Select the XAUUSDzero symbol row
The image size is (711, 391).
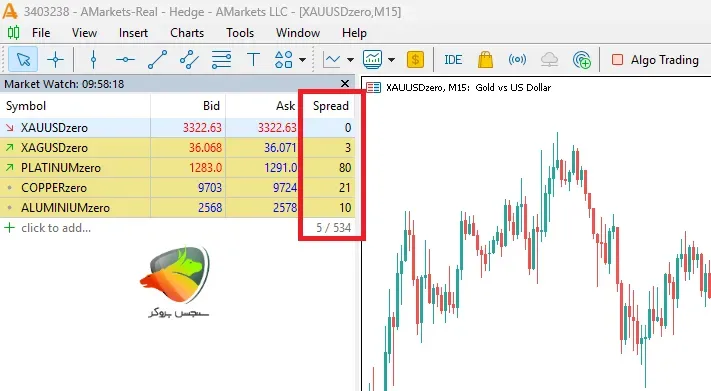[x=177, y=127]
